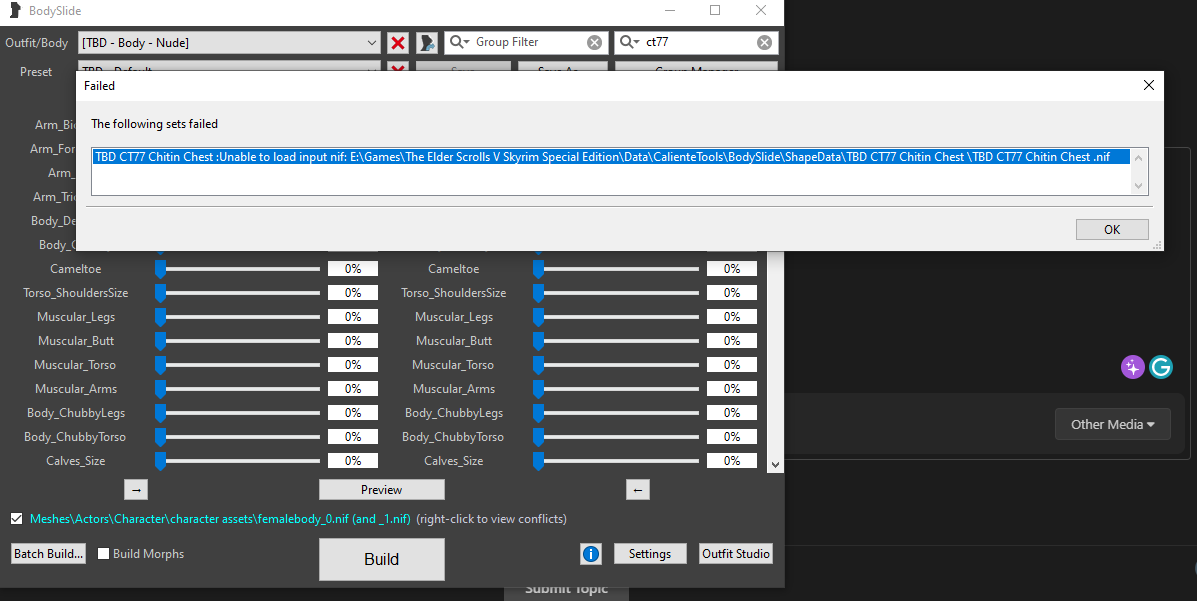This screenshot has height=601, width=1197.
Task: Close the Failed dialog with X
Action: tap(1148, 86)
